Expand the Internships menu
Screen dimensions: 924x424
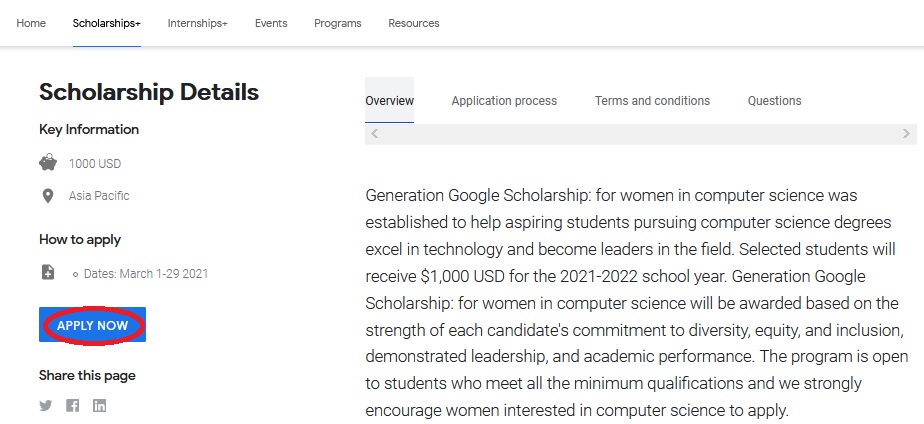[x=197, y=23]
